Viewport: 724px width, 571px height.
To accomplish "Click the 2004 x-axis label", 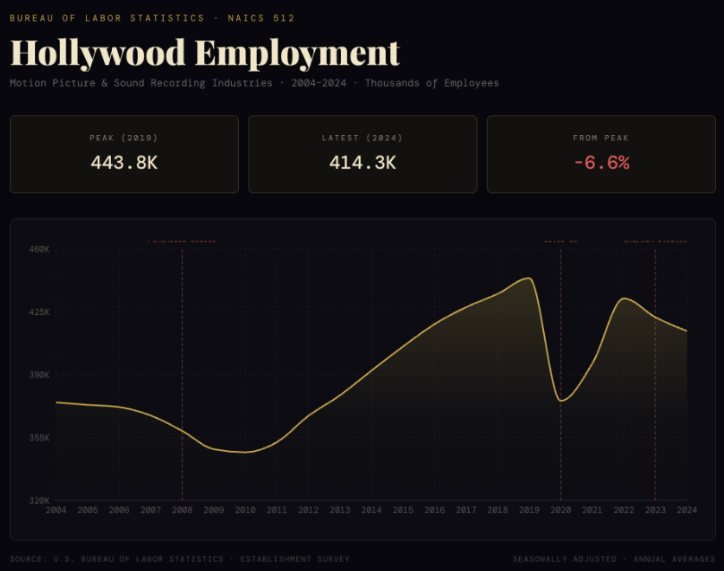I will tap(56, 510).
